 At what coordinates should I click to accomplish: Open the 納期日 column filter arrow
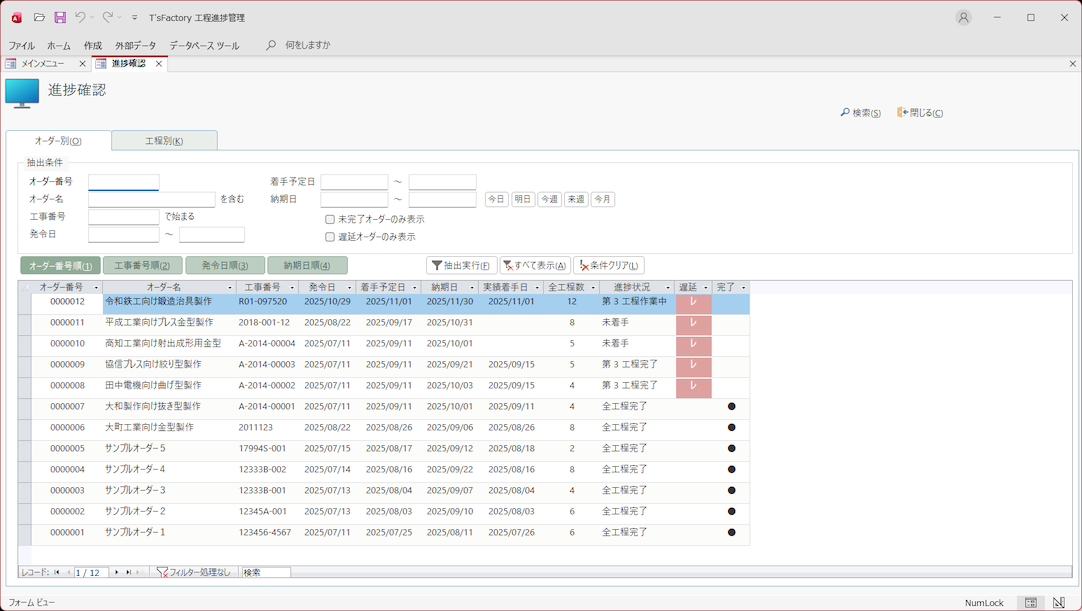(472, 288)
